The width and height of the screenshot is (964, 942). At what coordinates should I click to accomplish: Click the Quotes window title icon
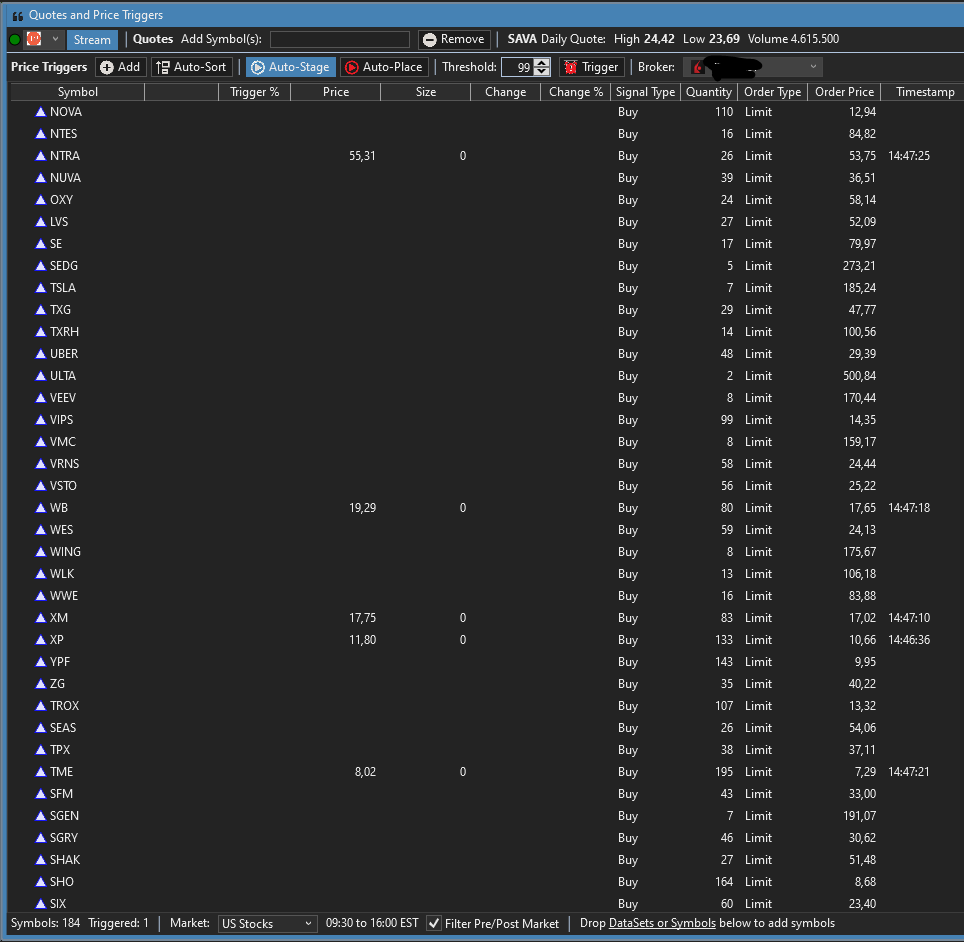coord(18,15)
